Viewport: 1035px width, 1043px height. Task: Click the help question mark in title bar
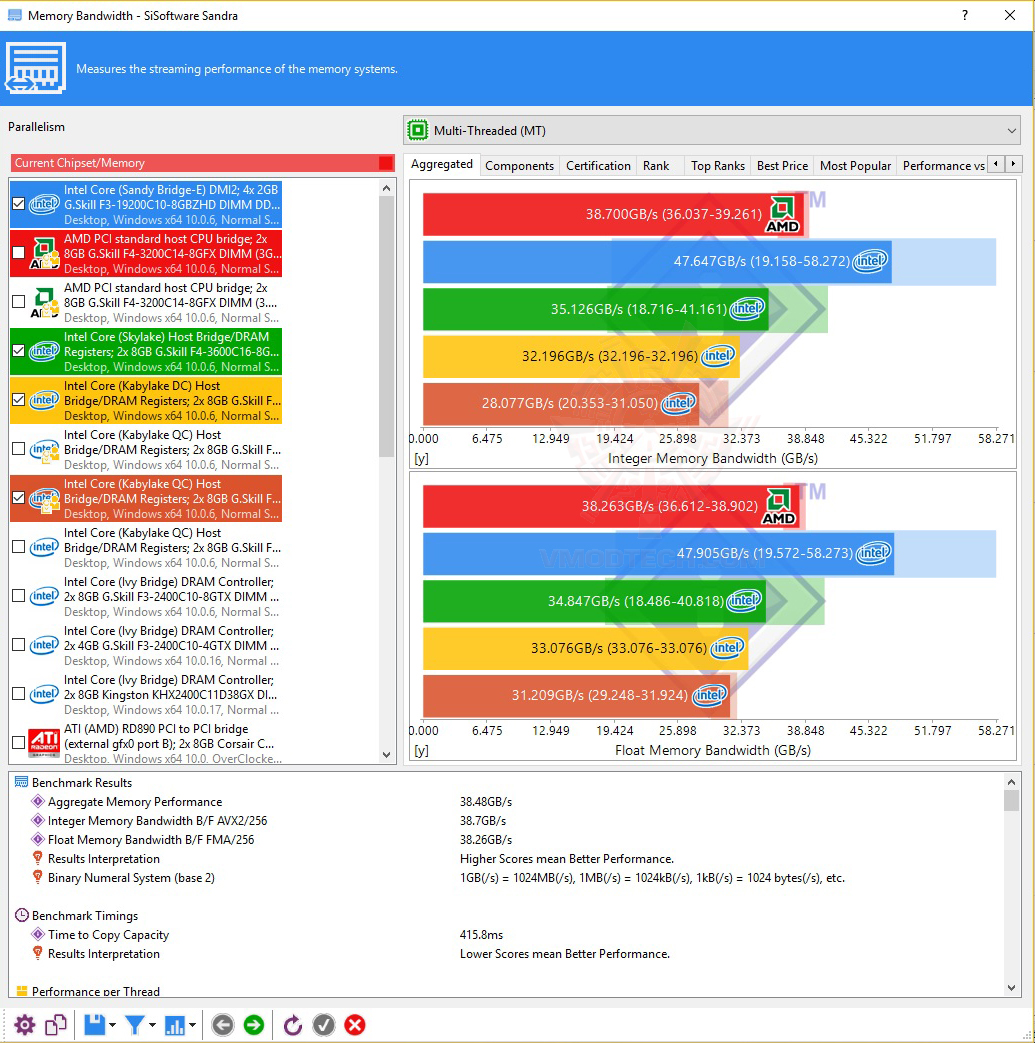[x=965, y=15]
